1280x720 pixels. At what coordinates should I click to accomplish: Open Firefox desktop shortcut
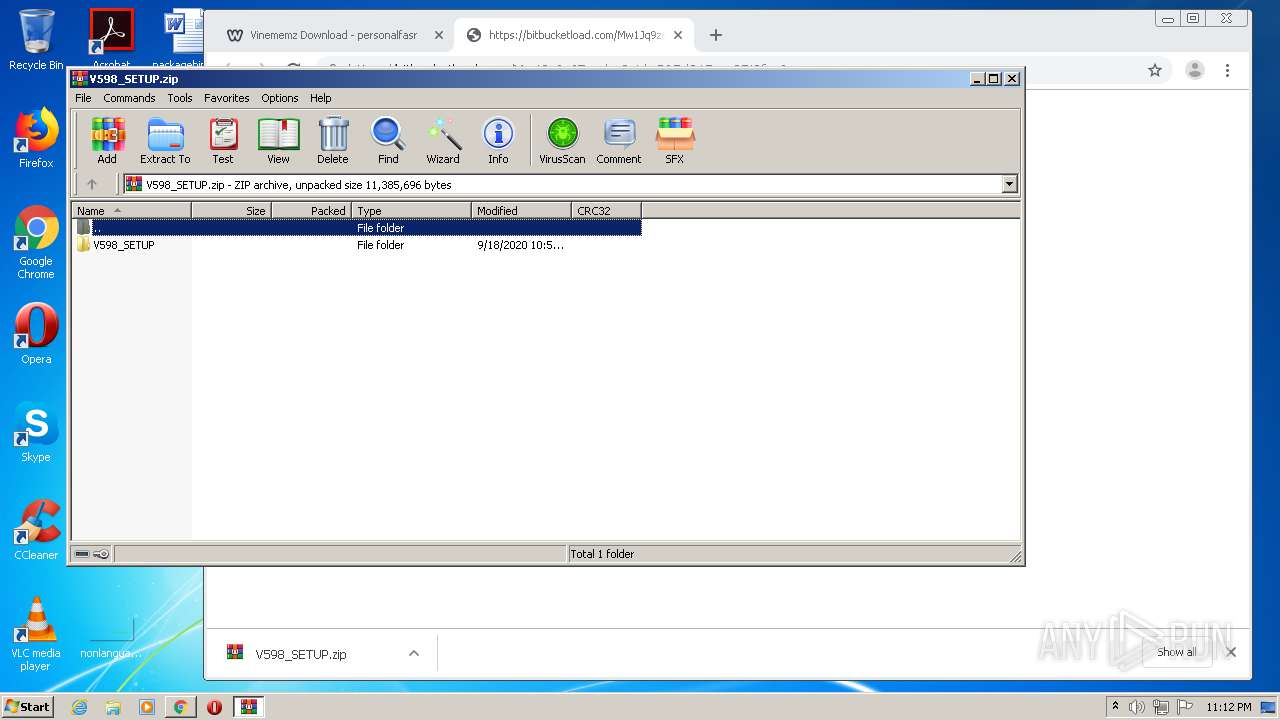(x=36, y=138)
